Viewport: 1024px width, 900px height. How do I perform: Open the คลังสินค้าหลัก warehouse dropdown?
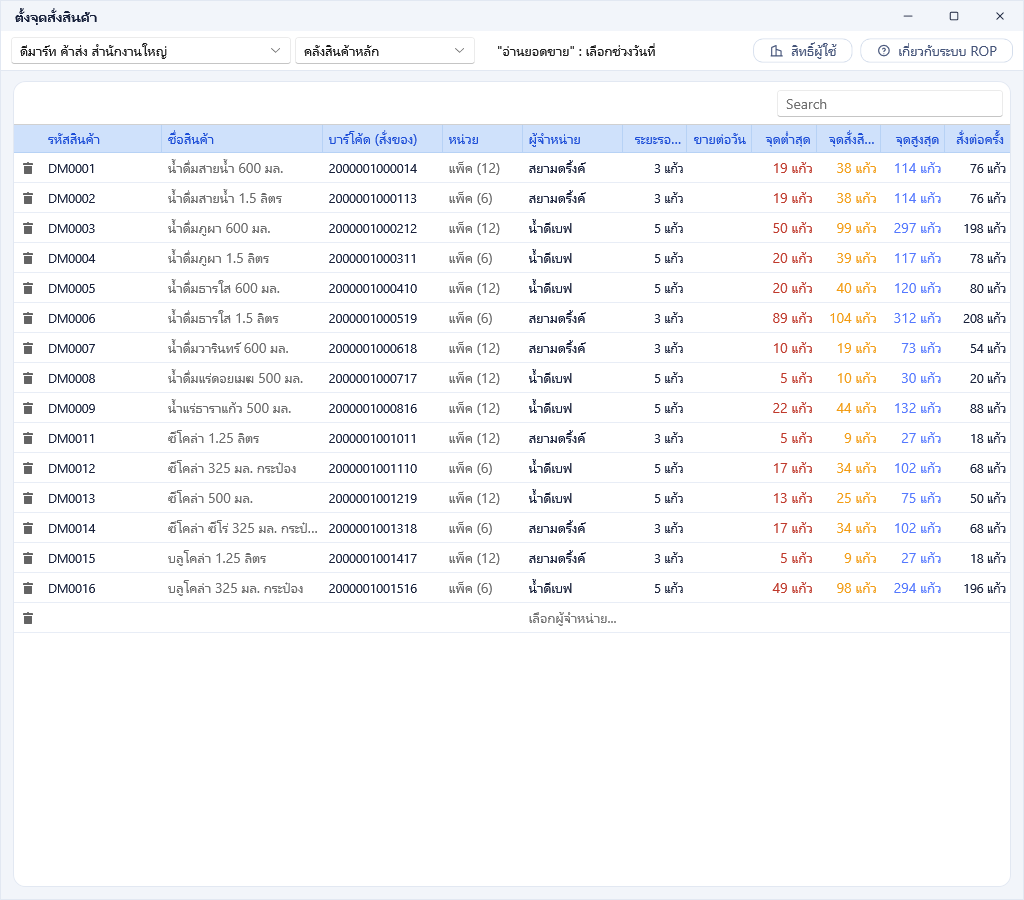tap(385, 51)
